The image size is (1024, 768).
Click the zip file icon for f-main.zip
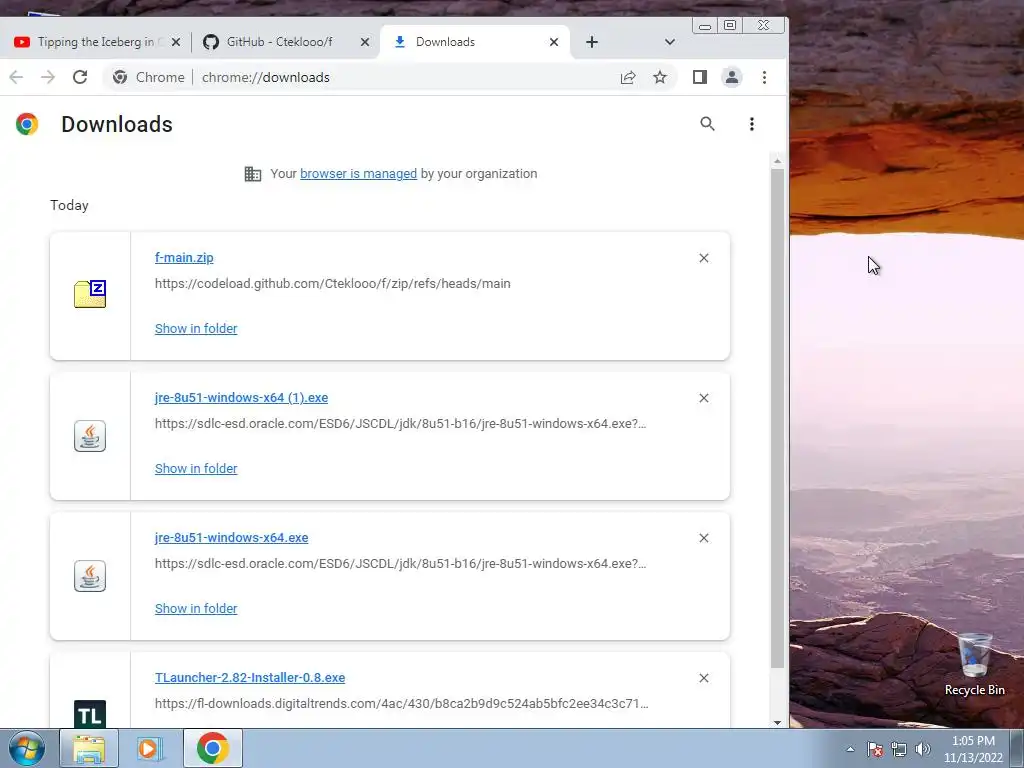click(x=90, y=294)
